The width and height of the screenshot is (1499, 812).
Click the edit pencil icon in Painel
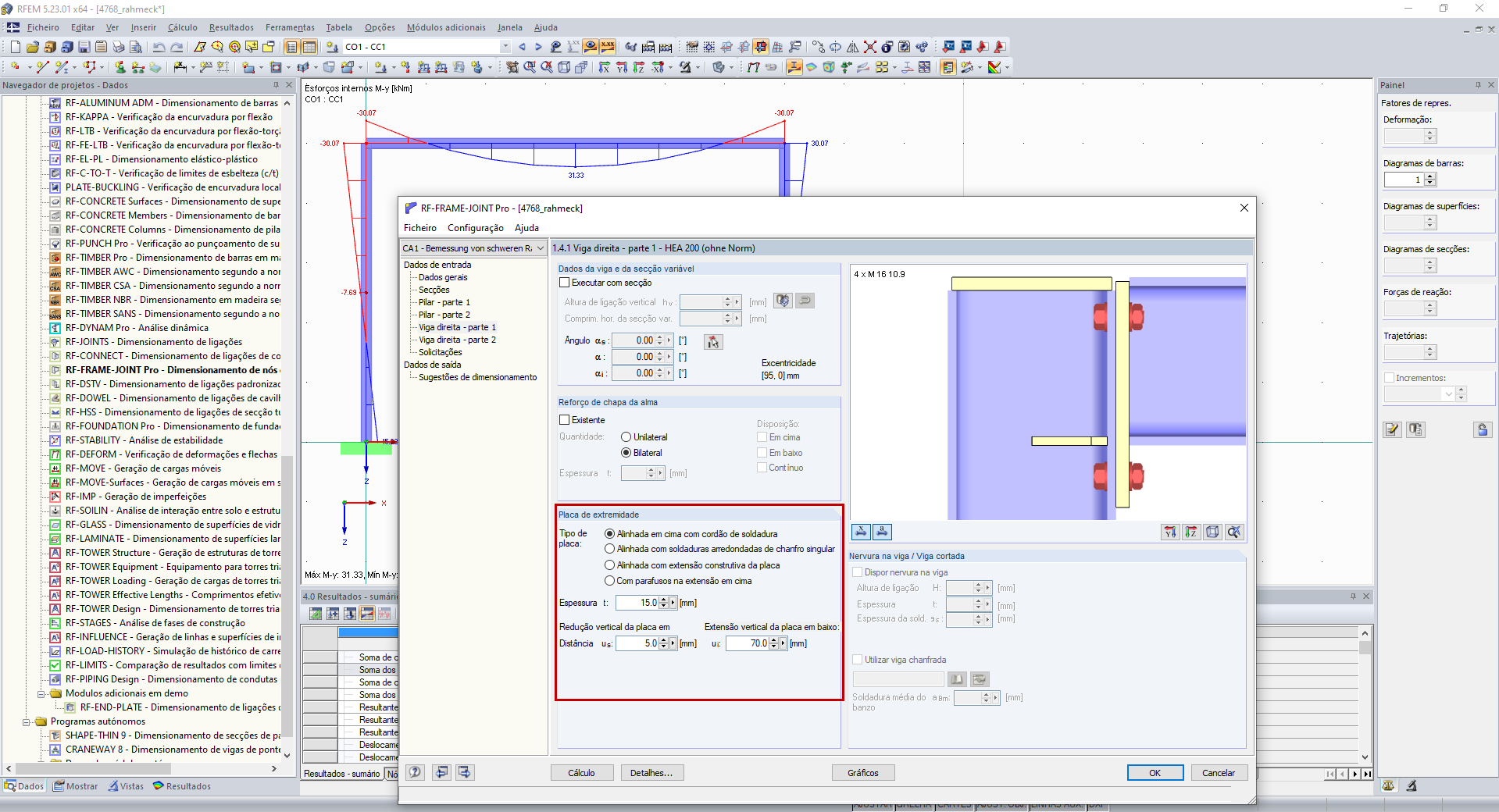[x=1392, y=429]
